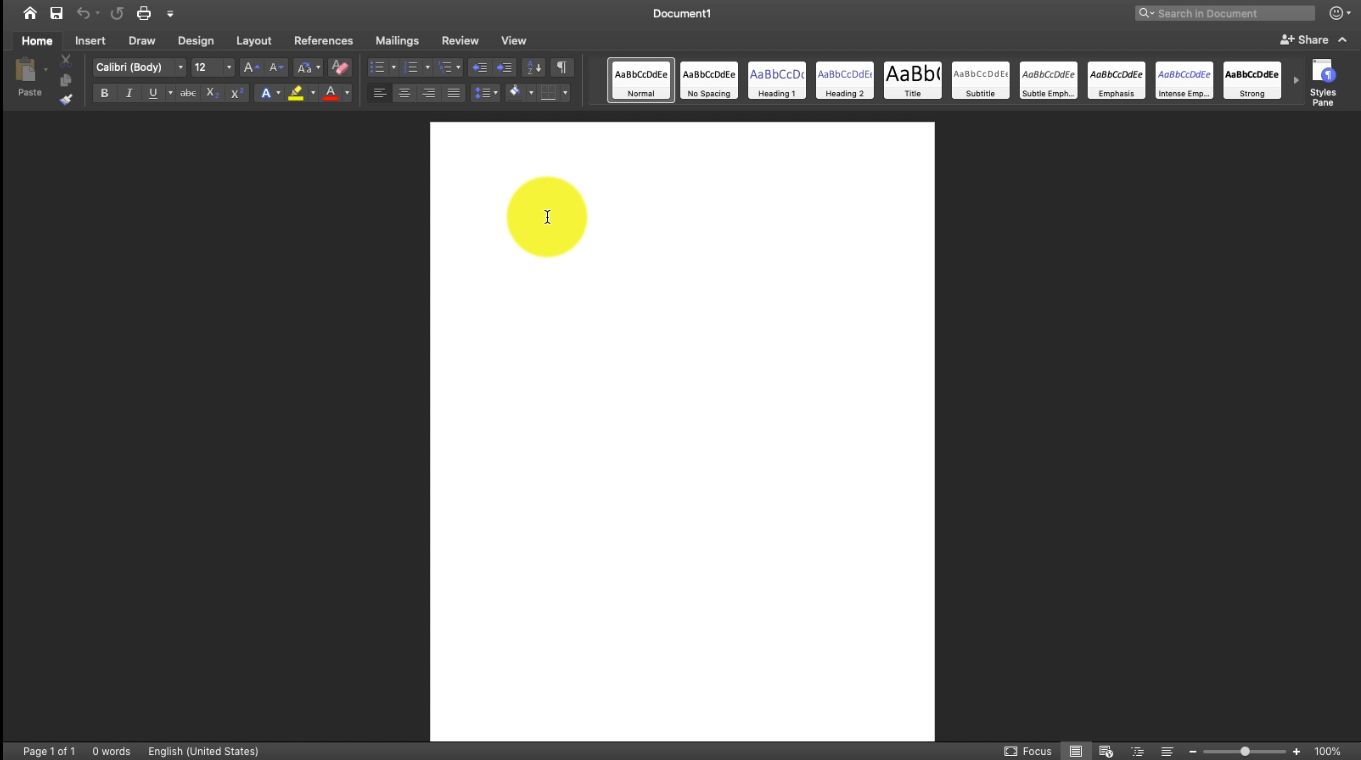
Task: Click the zoom slider handle
Action: pos(1245,751)
